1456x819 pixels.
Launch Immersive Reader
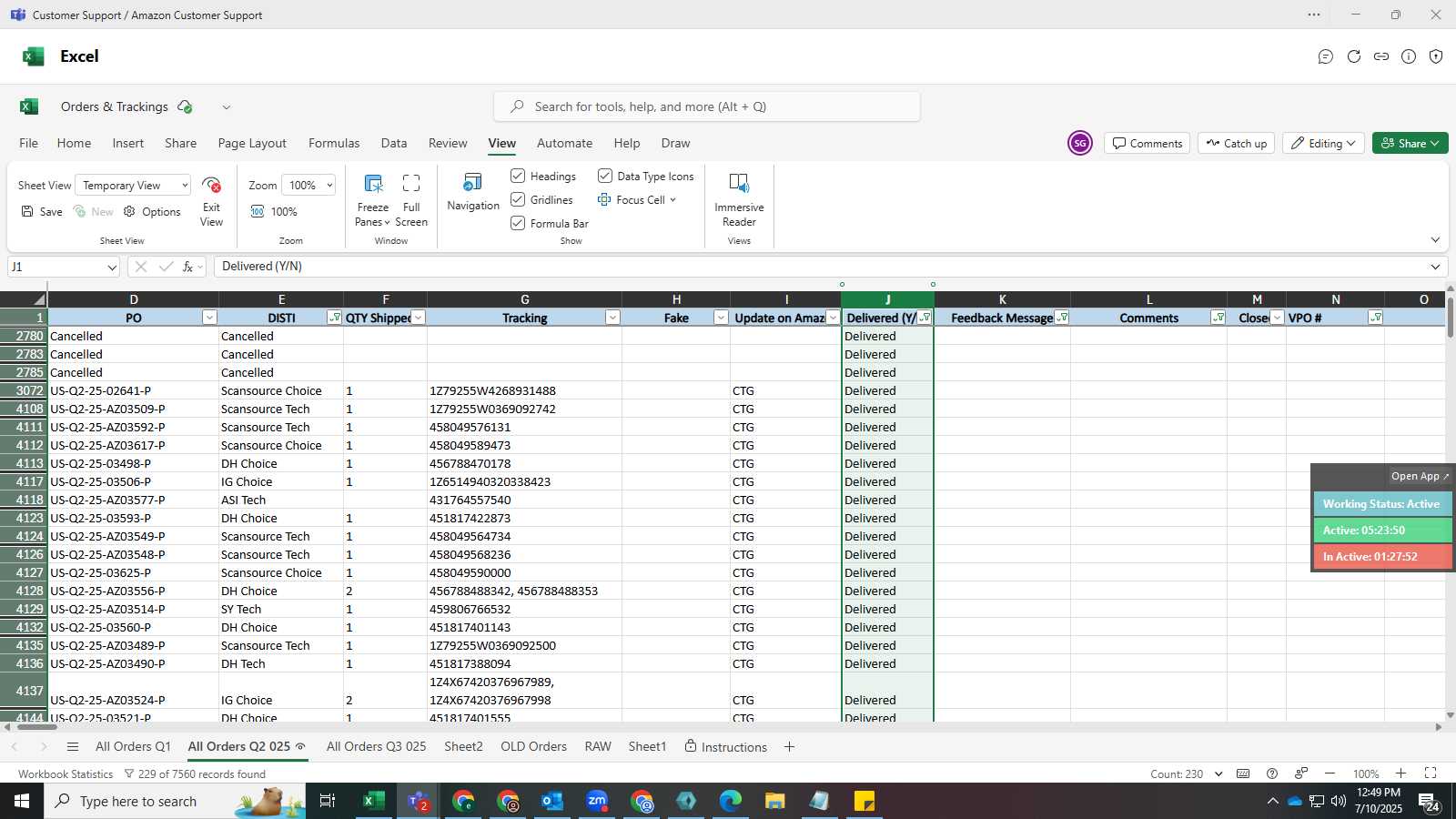[739, 200]
